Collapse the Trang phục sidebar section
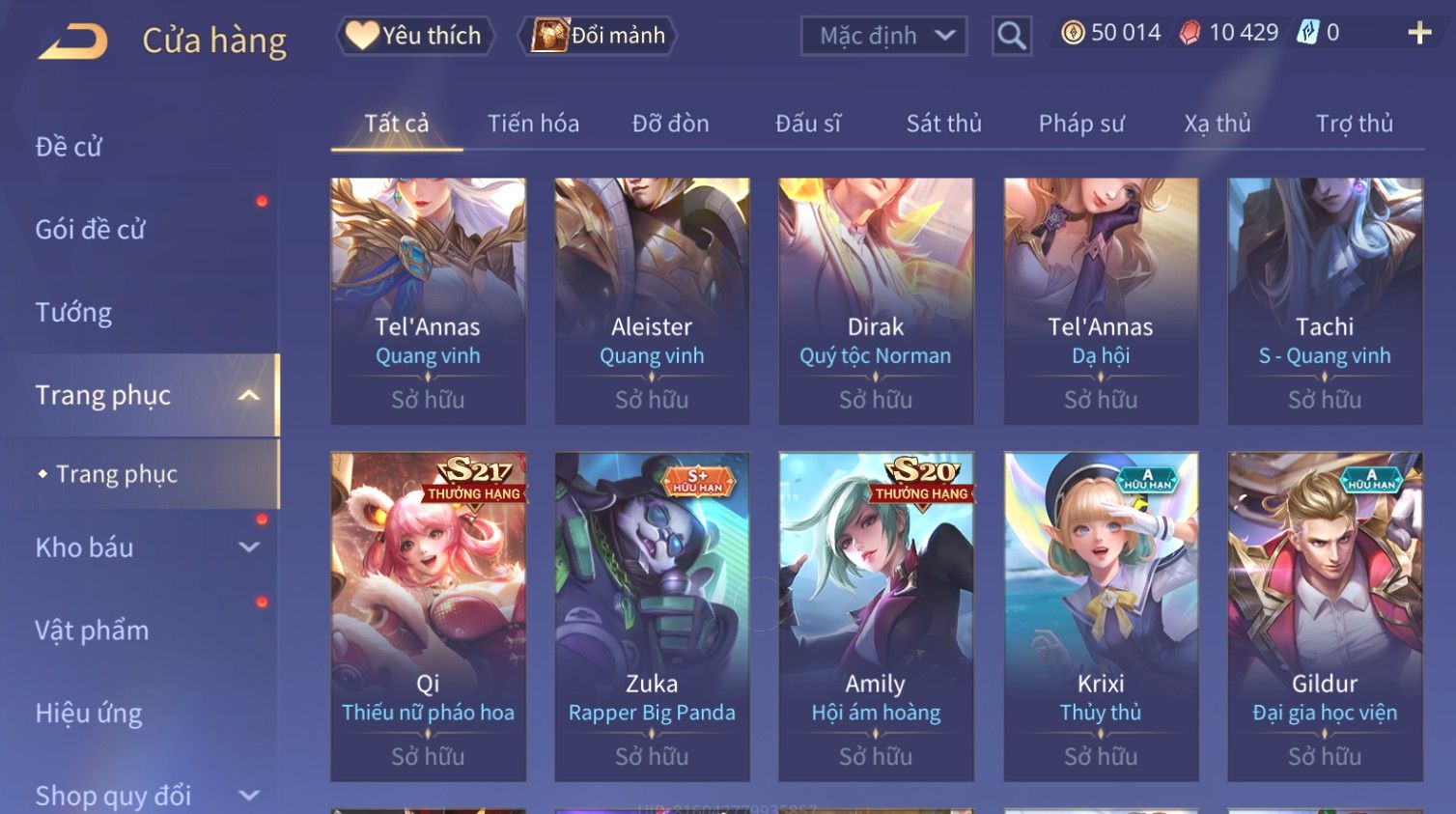 249,395
